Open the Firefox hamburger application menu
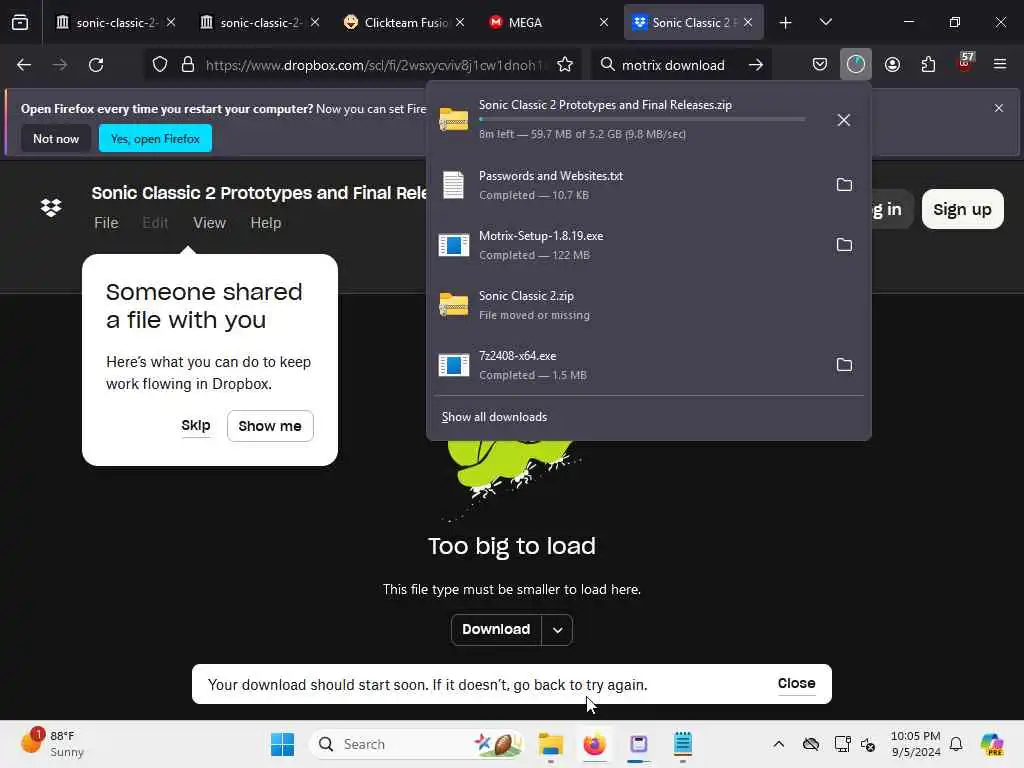The height and width of the screenshot is (768, 1024). click(999, 64)
